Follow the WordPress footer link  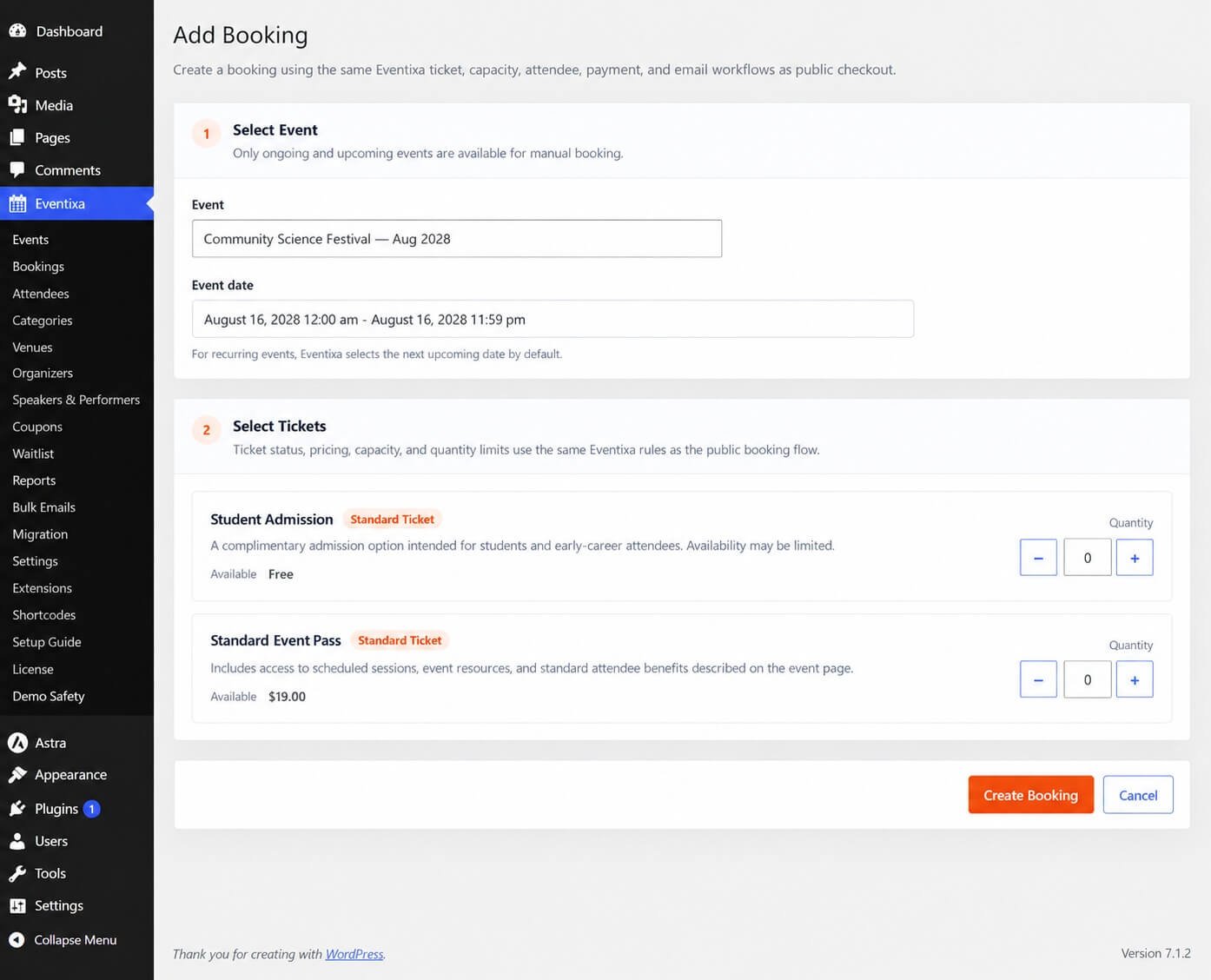[x=354, y=954]
